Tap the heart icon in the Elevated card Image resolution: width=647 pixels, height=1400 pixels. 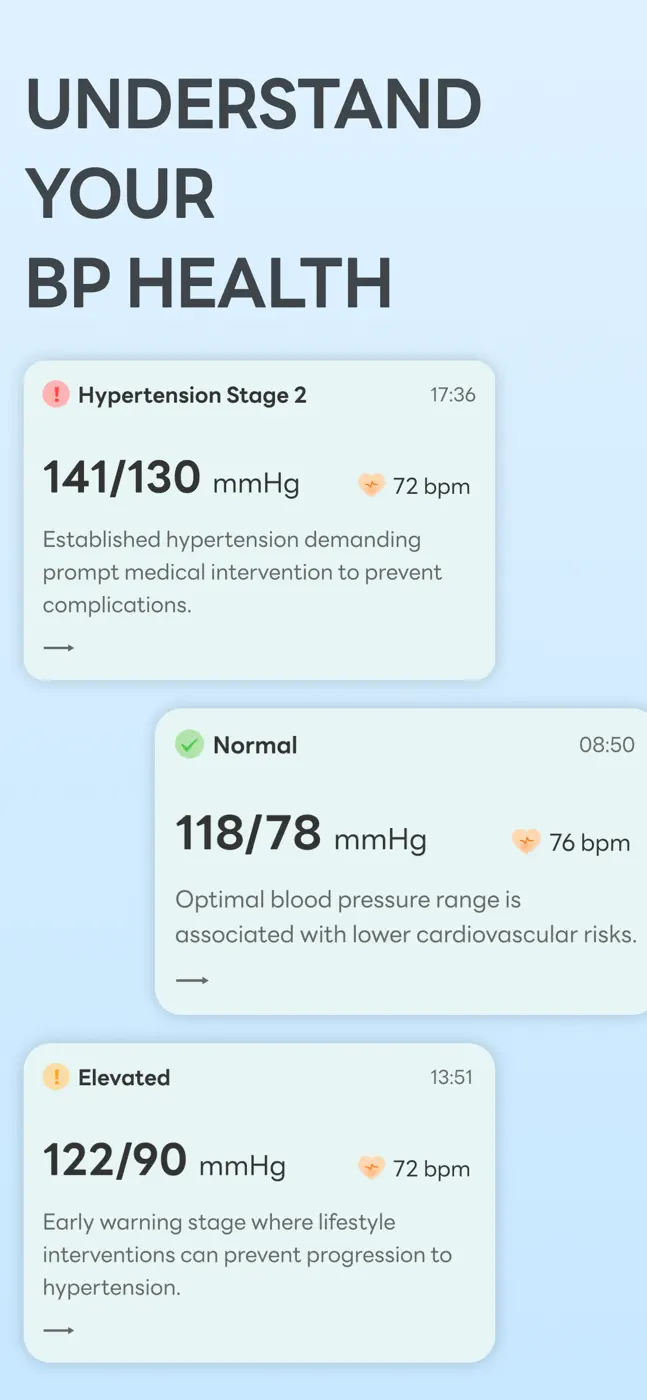point(372,1168)
